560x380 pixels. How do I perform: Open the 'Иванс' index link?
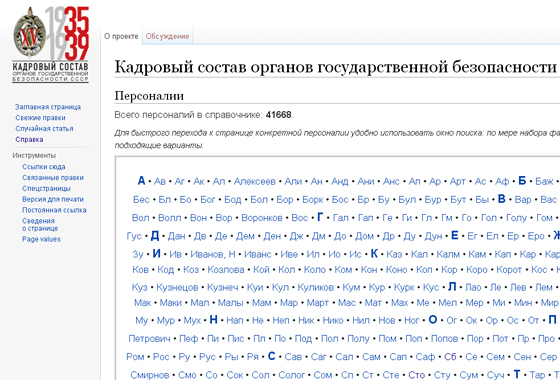(x=258, y=254)
